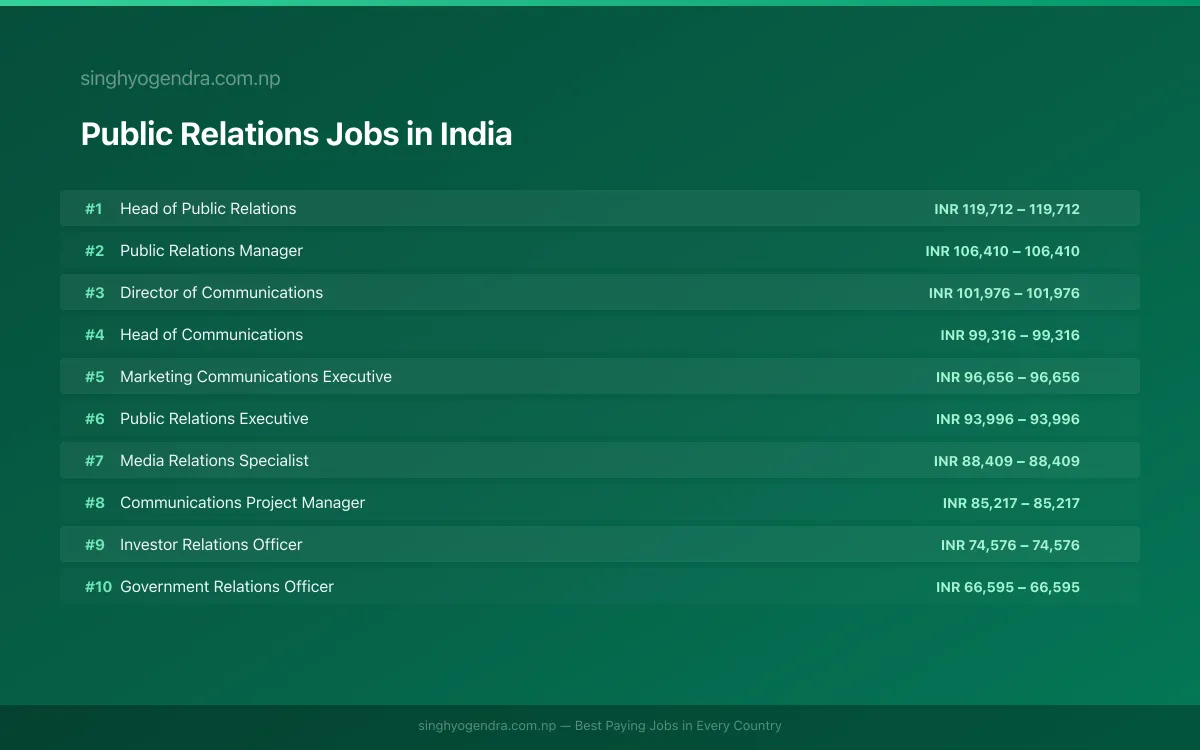Click salary INR 85,217 – 85,217
Image resolution: width=1200 pixels, height=750 pixels.
pos(1011,503)
